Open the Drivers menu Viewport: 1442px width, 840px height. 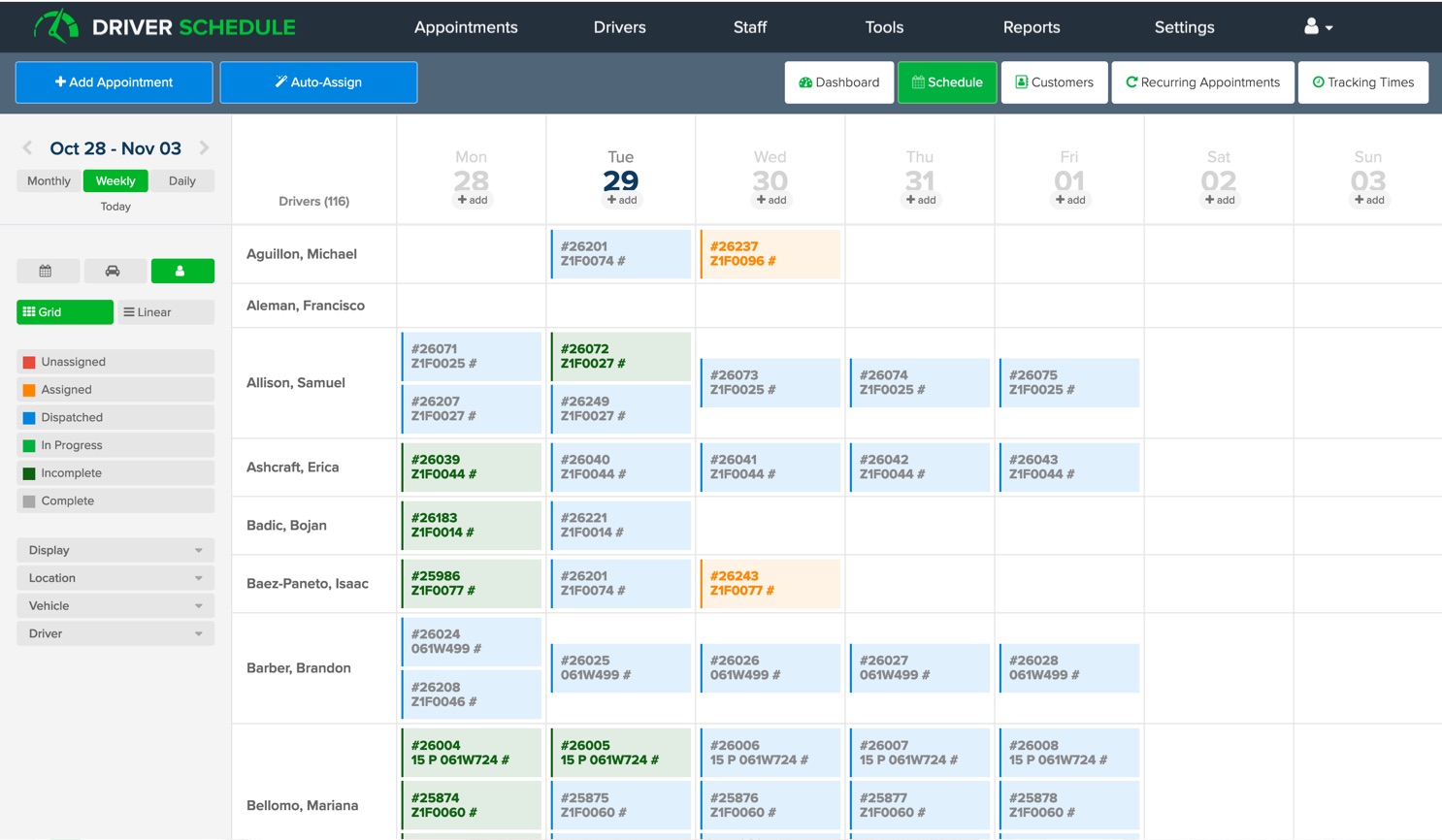(x=619, y=27)
